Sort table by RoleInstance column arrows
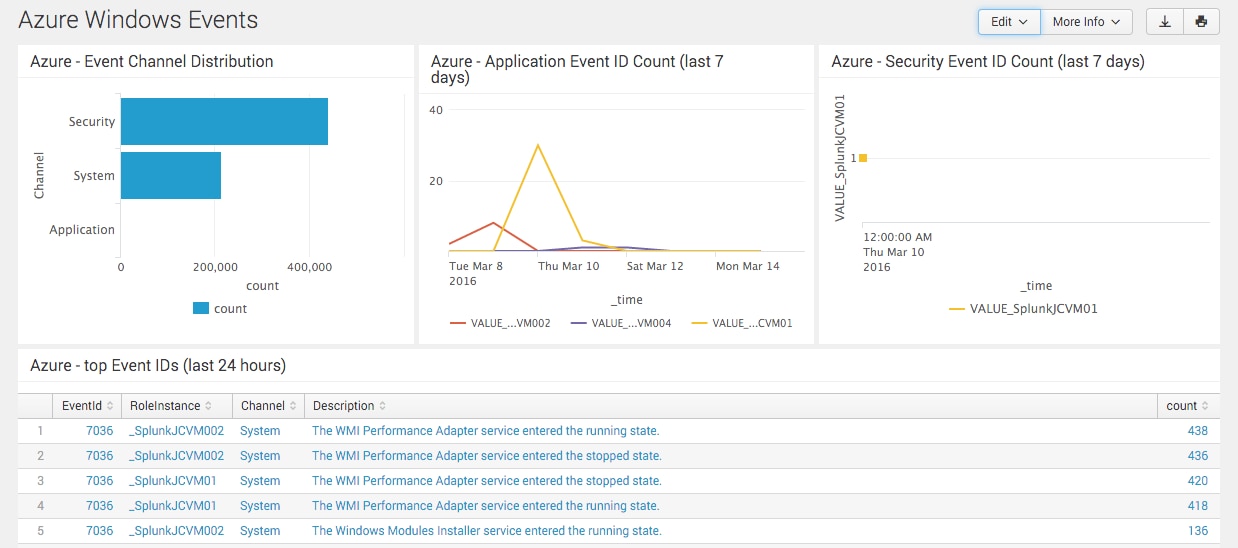 (209, 406)
